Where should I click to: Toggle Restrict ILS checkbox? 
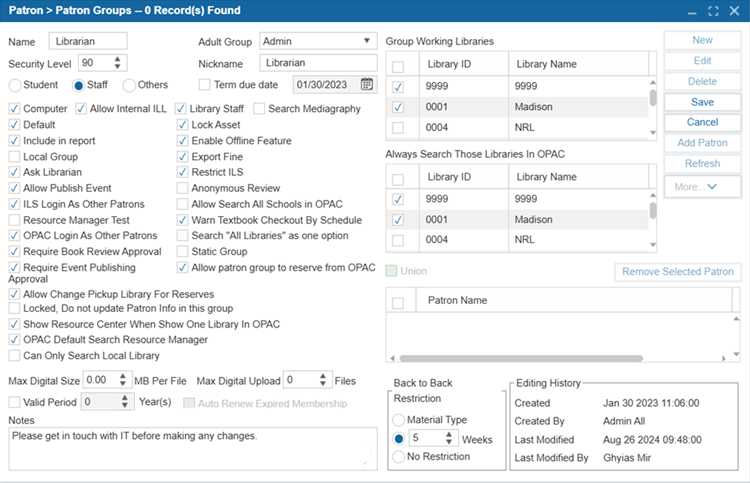pos(182,172)
